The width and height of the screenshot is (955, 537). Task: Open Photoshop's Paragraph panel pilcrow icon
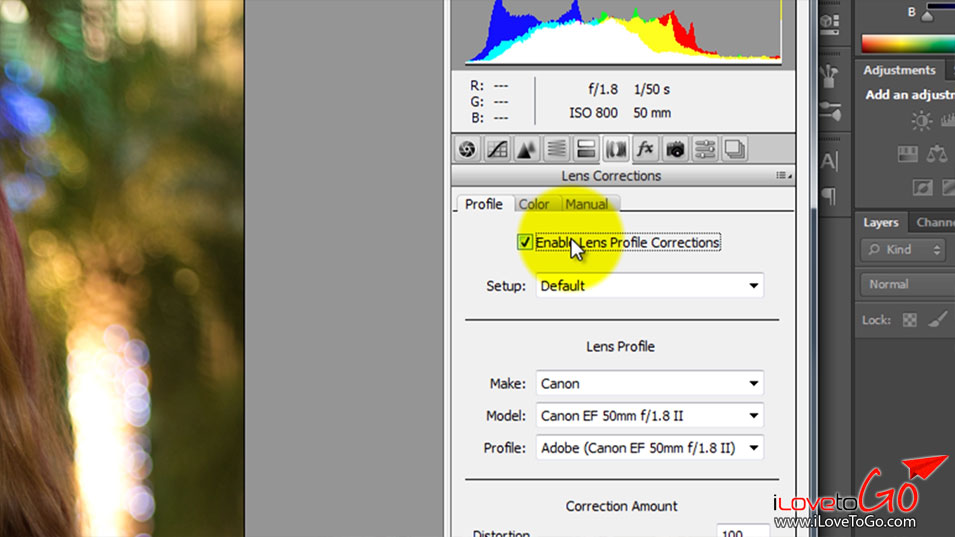tap(829, 195)
